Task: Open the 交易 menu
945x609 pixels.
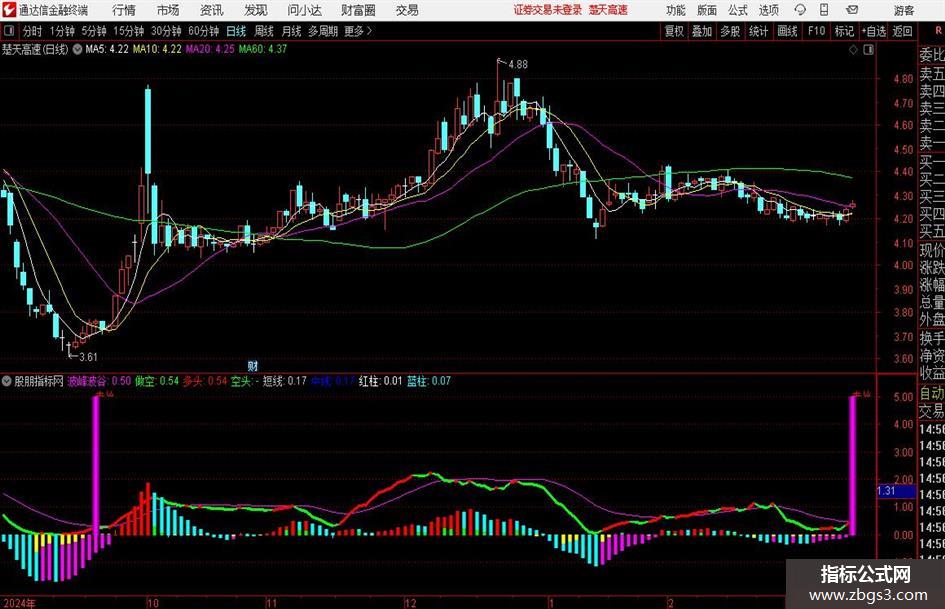Action: point(407,10)
